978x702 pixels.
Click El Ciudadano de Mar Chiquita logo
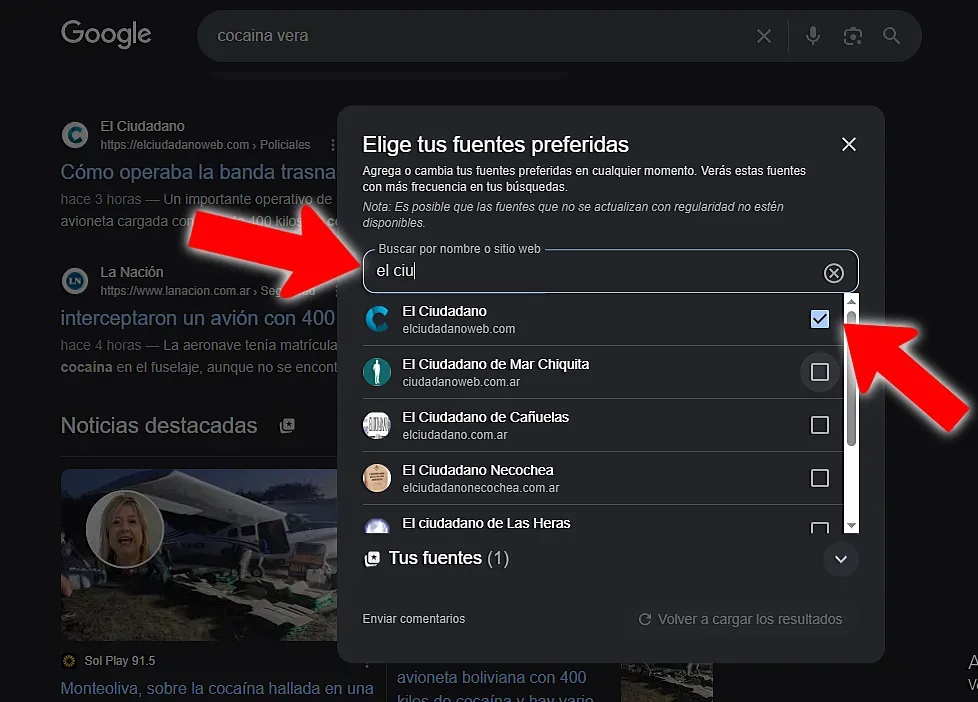pos(377,372)
